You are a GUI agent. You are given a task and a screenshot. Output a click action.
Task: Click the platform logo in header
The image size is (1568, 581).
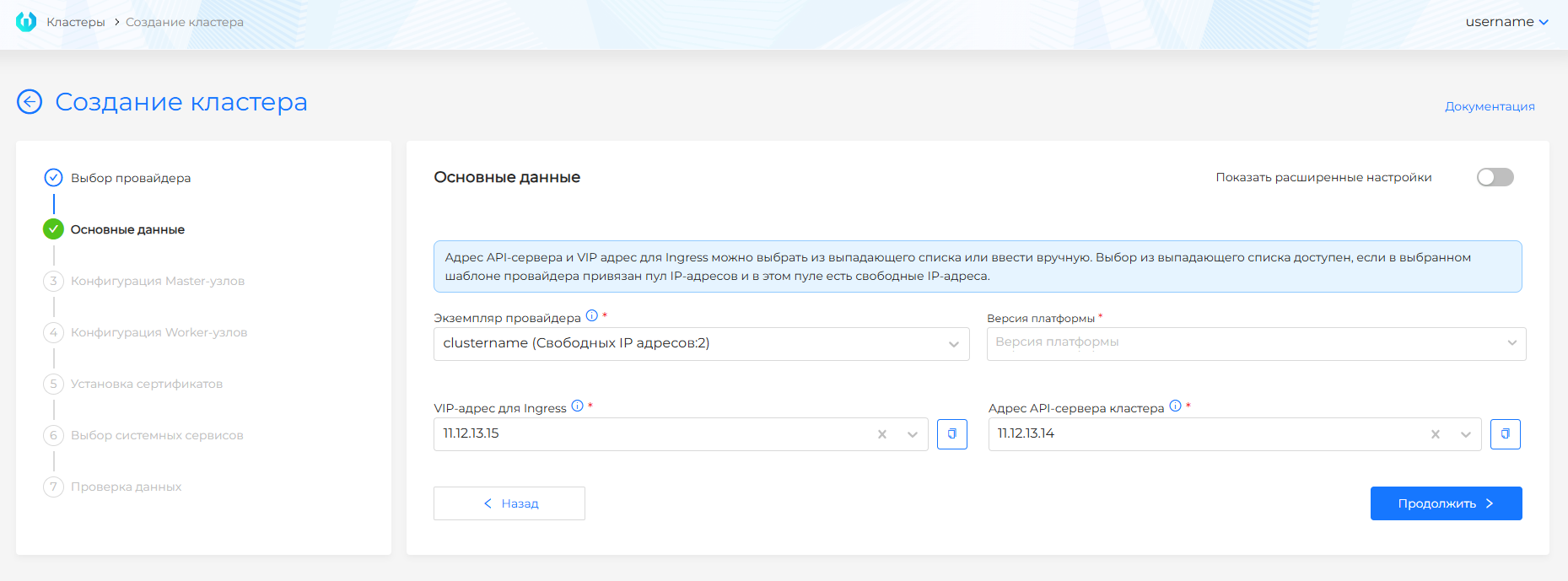(x=26, y=22)
